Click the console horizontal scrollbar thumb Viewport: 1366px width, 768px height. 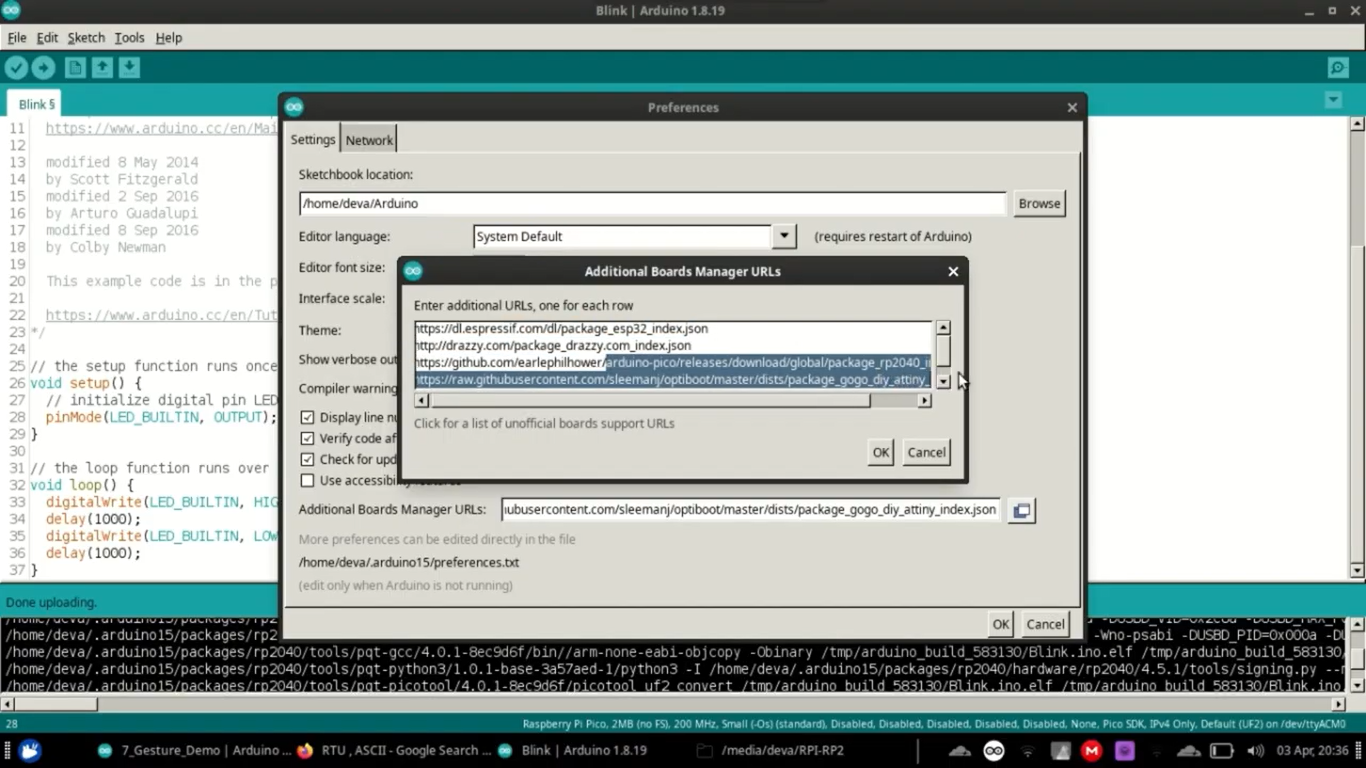tap(55, 703)
